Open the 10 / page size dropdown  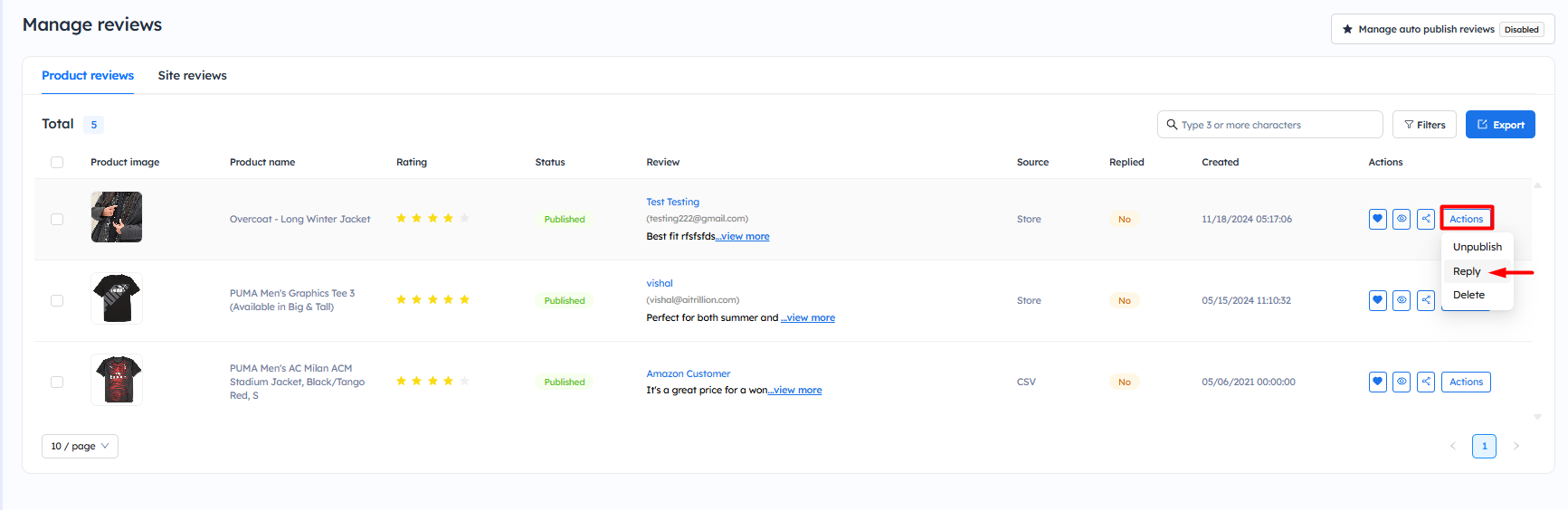[x=80, y=446]
